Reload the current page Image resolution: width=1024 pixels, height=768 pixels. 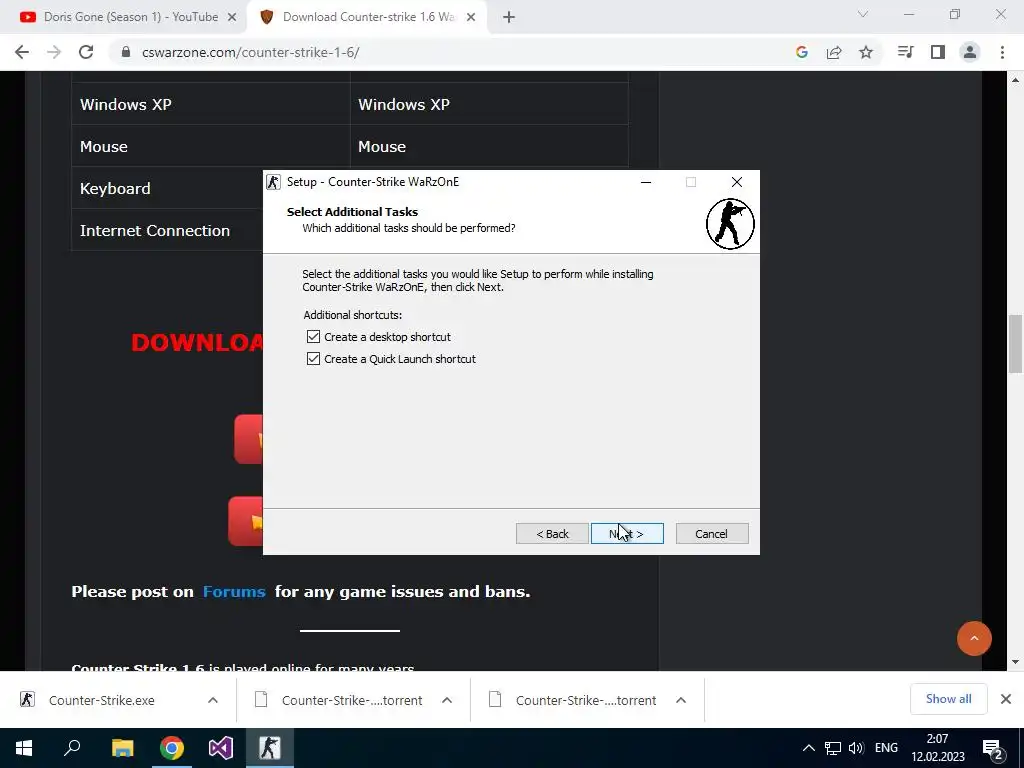pyautogui.click(x=86, y=52)
